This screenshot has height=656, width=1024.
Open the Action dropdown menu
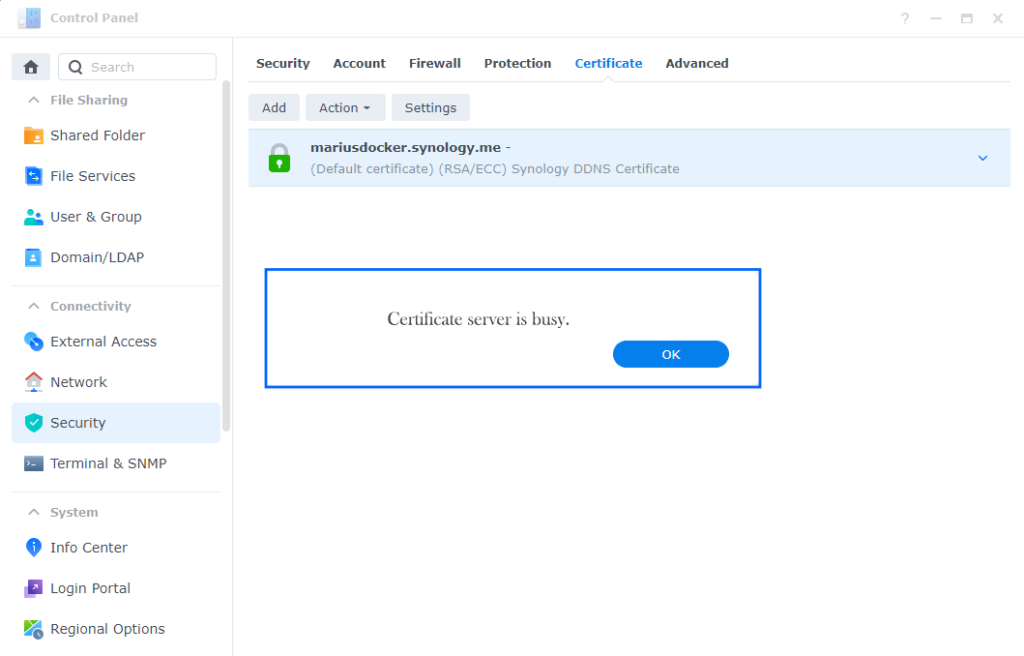click(345, 107)
